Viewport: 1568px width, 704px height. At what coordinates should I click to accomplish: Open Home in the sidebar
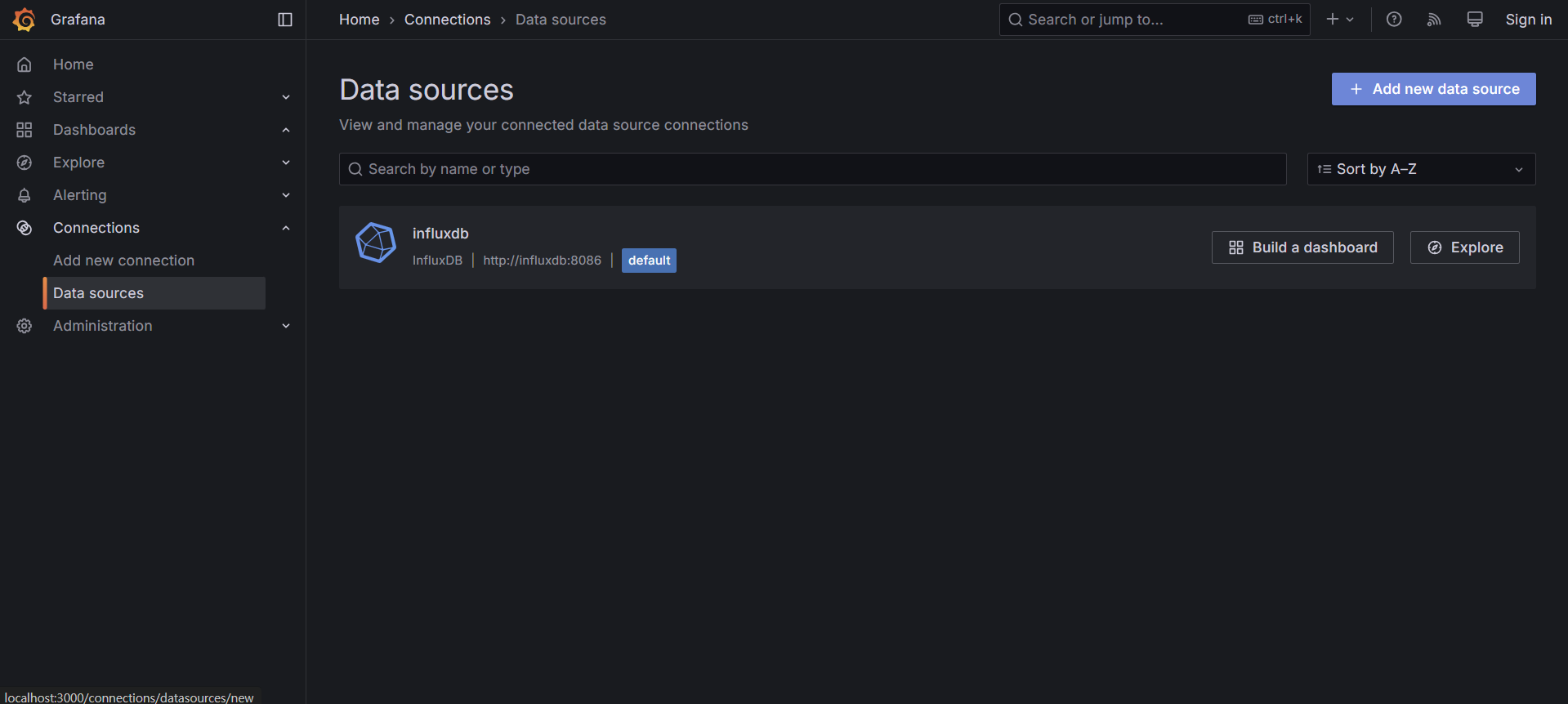(x=74, y=65)
